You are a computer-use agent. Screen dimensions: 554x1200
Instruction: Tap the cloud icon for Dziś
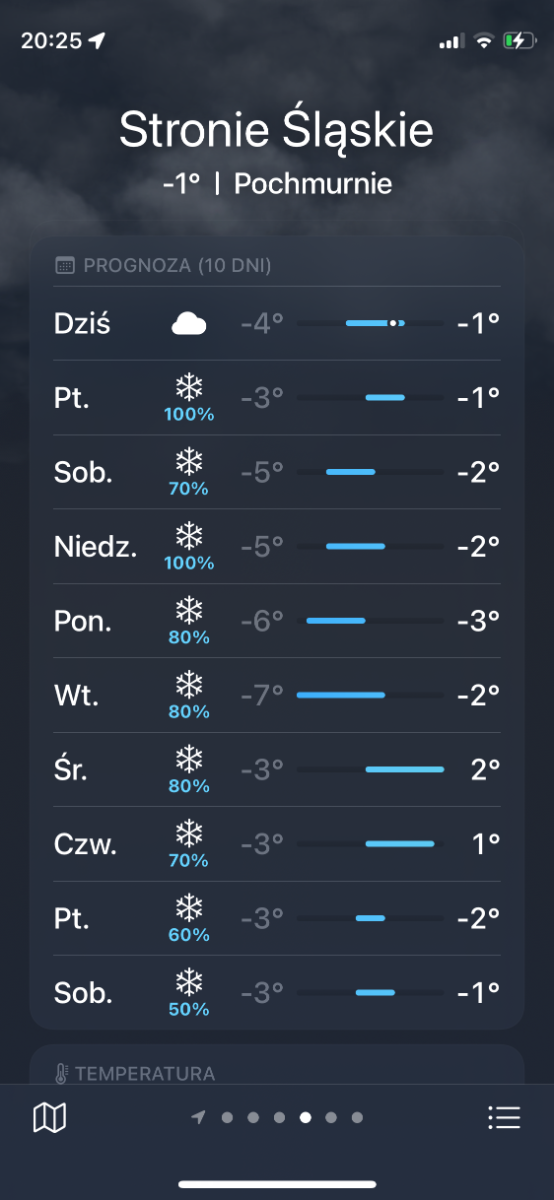189,323
